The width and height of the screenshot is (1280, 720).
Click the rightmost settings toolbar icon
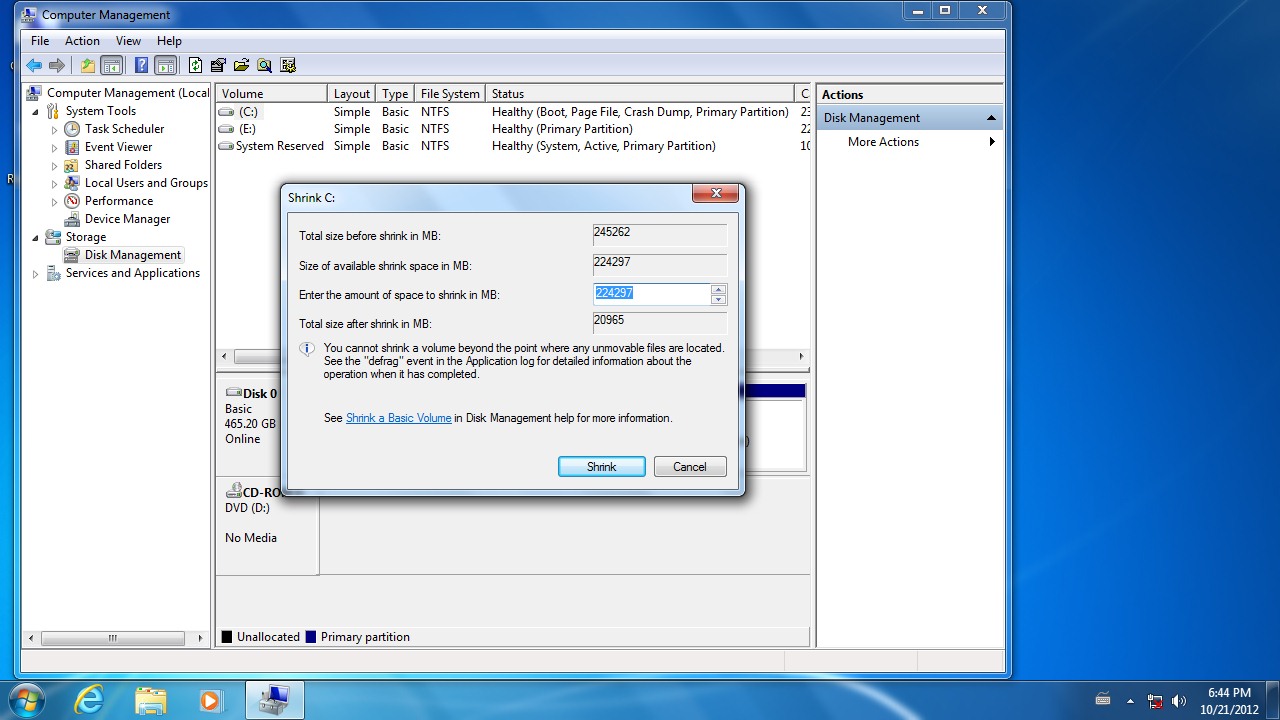288,66
